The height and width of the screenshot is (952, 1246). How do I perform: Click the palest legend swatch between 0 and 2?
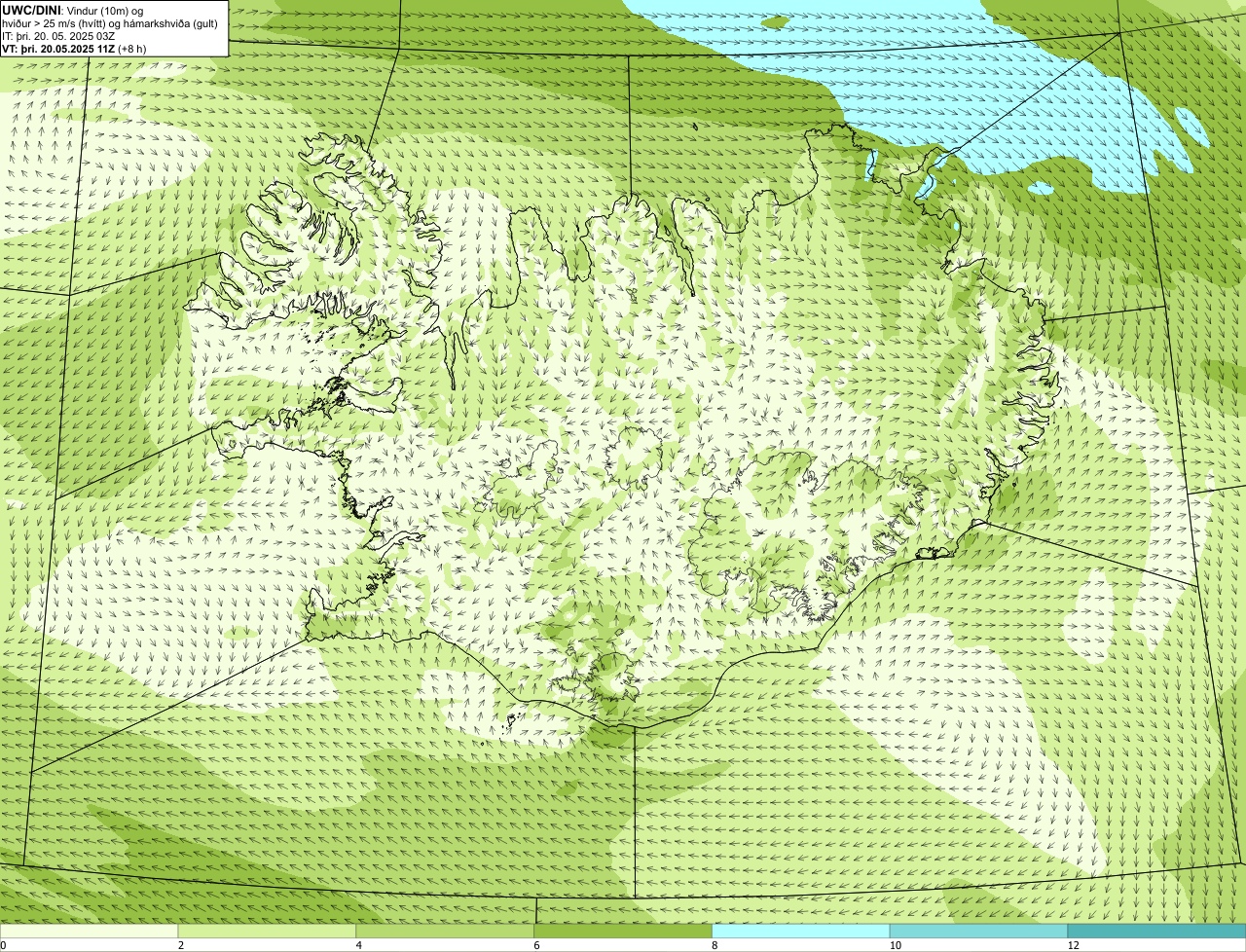click(x=89, y=932)
